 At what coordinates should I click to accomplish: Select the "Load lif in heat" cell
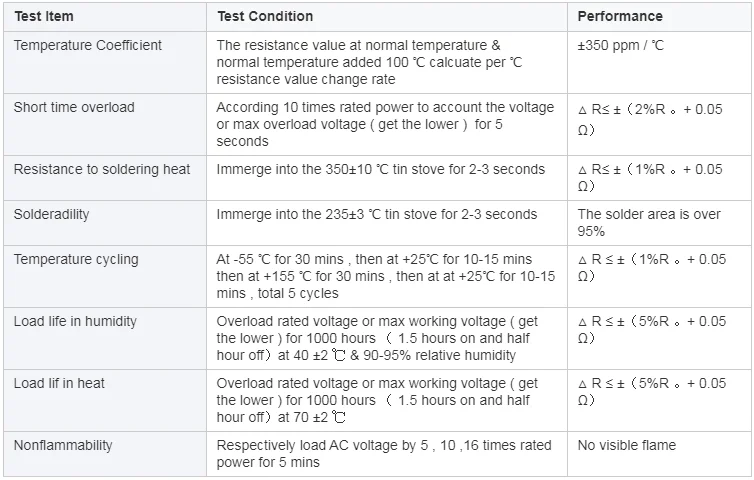(59, 383)
